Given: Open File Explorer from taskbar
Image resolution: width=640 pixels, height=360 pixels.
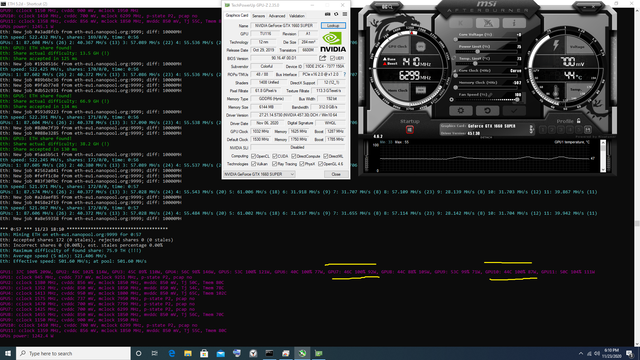Looking at the screenshot, I should 188,353.
